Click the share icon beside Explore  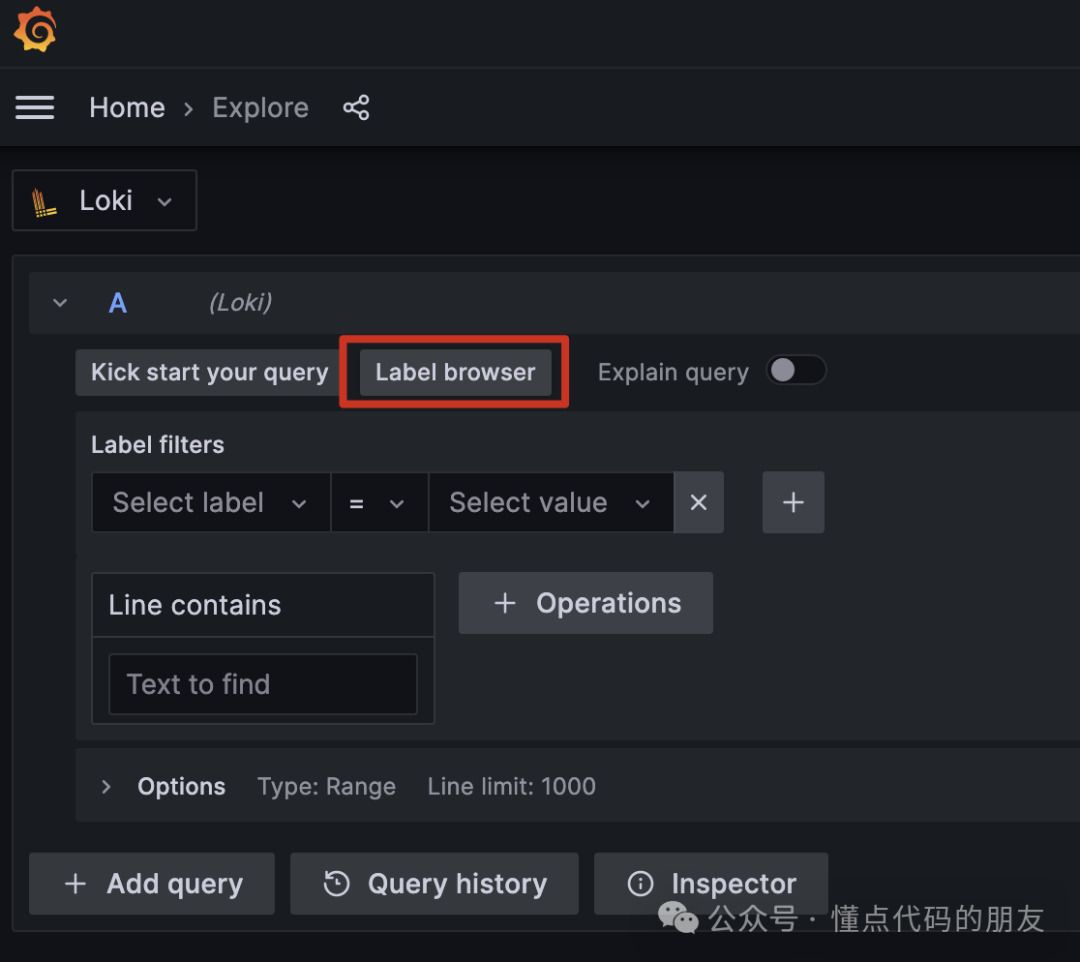click(x=356, y=108)
